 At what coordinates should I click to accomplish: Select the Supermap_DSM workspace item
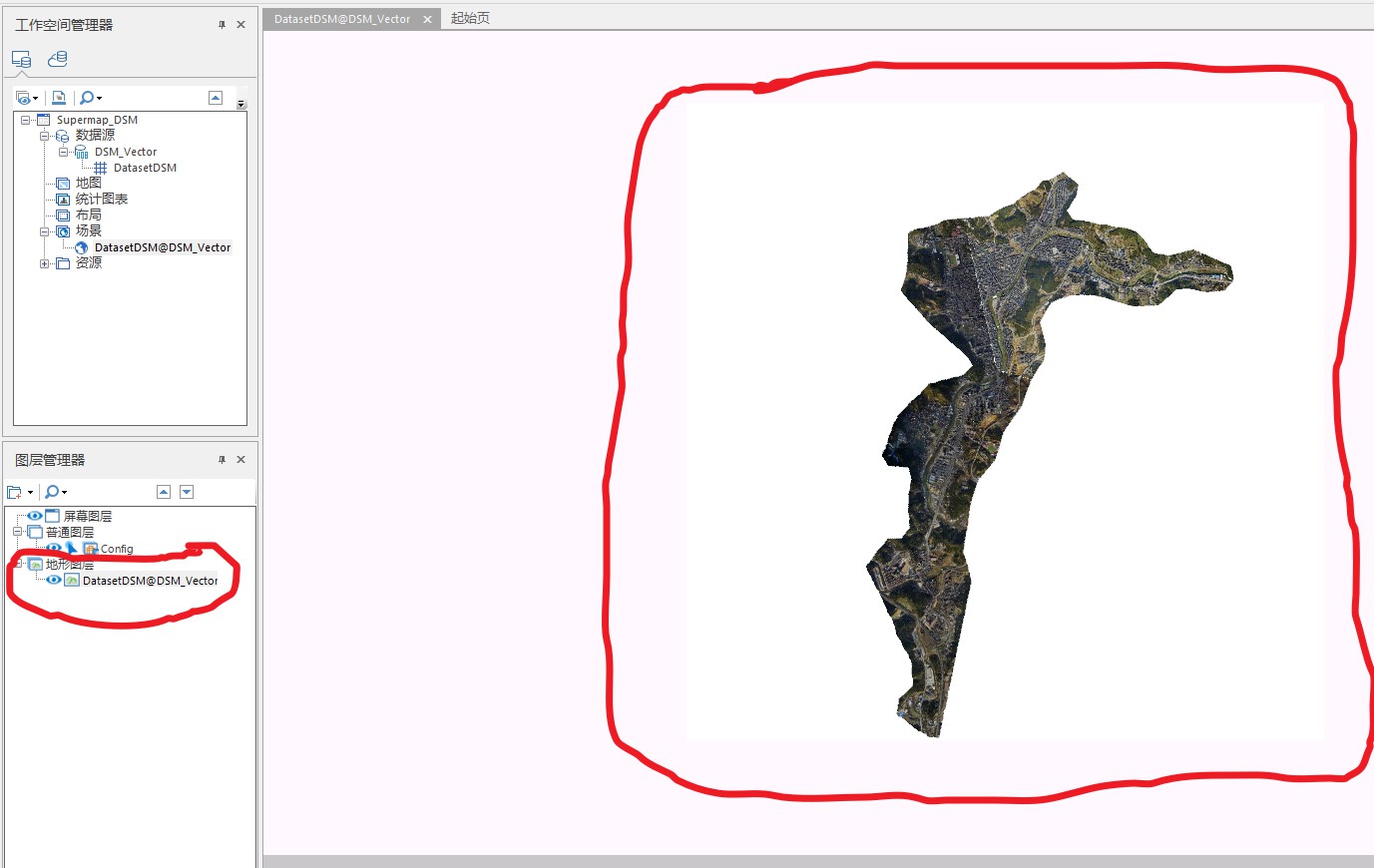pyautogui.click(x=97, y=120)
